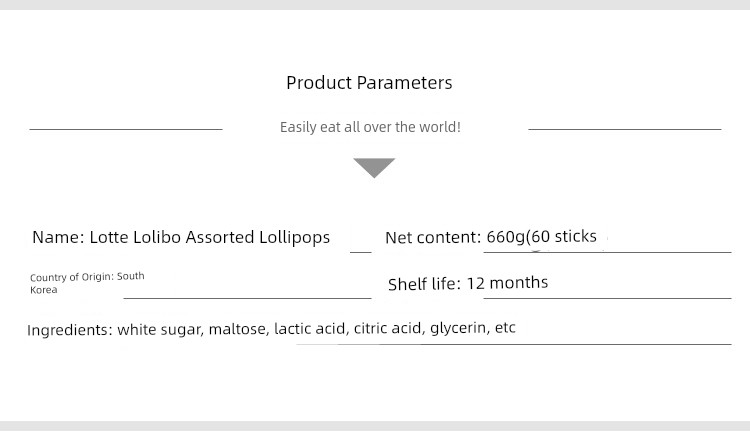Click the 660g(60 sticks value
This screenshot has width=750, height=433.
click(541, 236)
